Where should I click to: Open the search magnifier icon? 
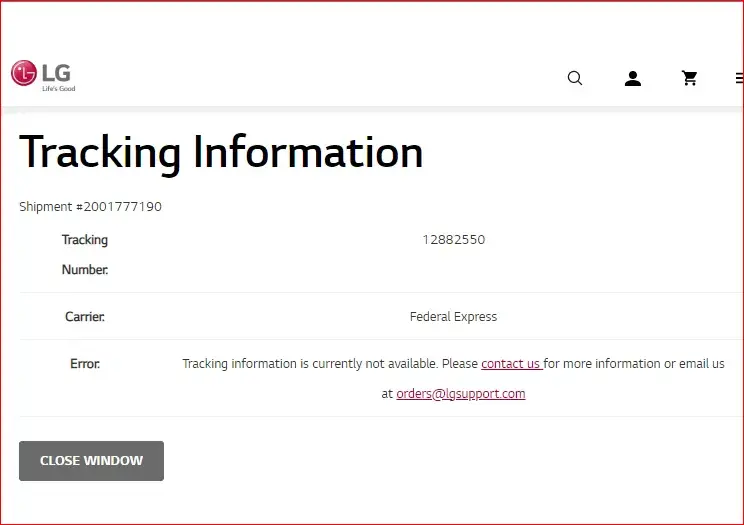(x=575, y=78)
